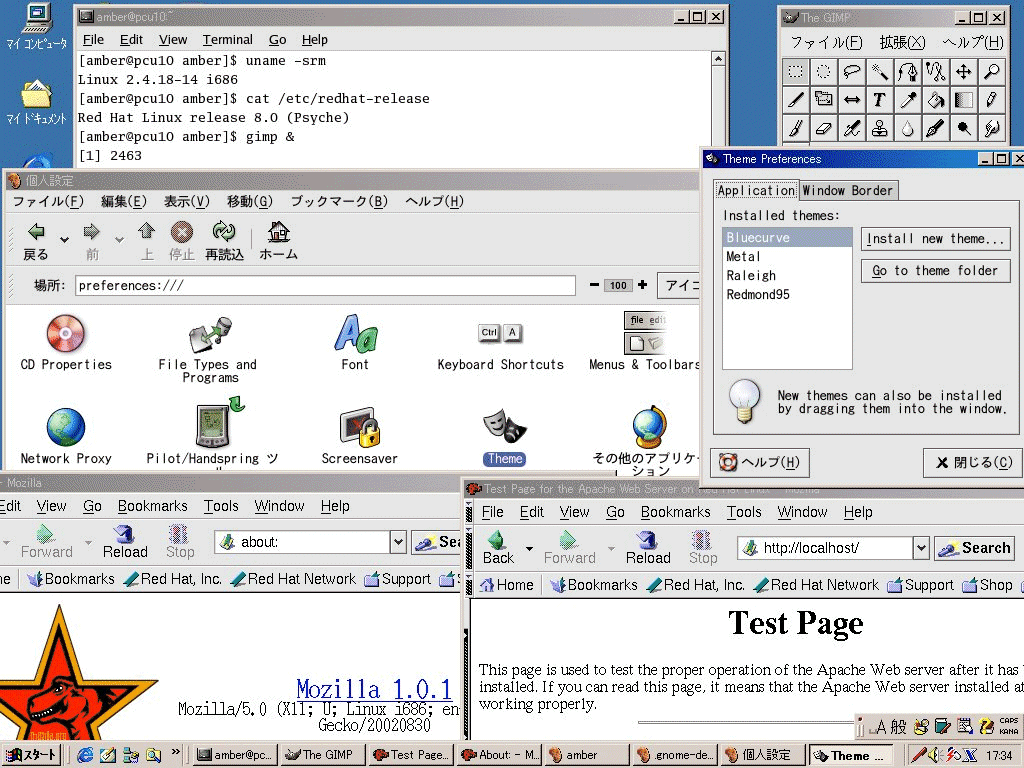The image size is (1024, 768).
Task: Click the Search button in Test Page Mozilla
Action: 974,549
